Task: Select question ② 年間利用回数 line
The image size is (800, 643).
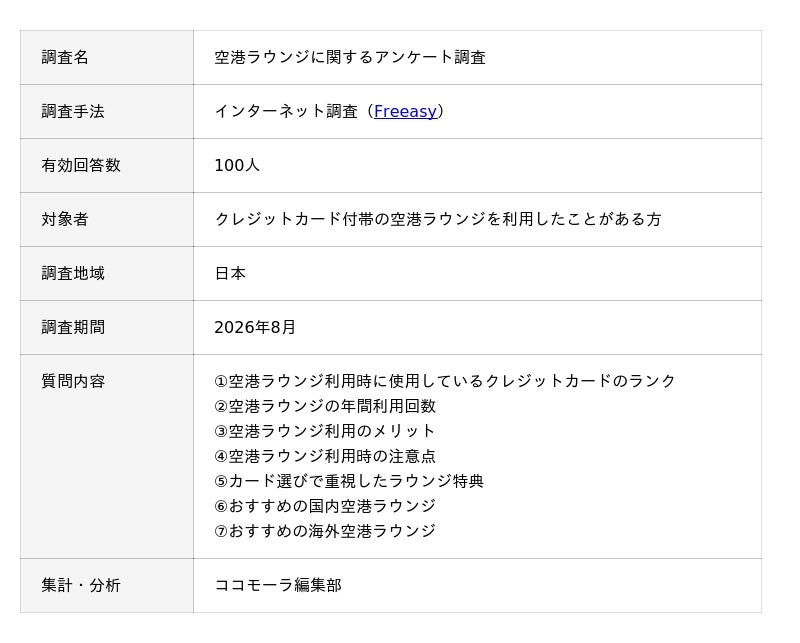Action: pos(325,406)
